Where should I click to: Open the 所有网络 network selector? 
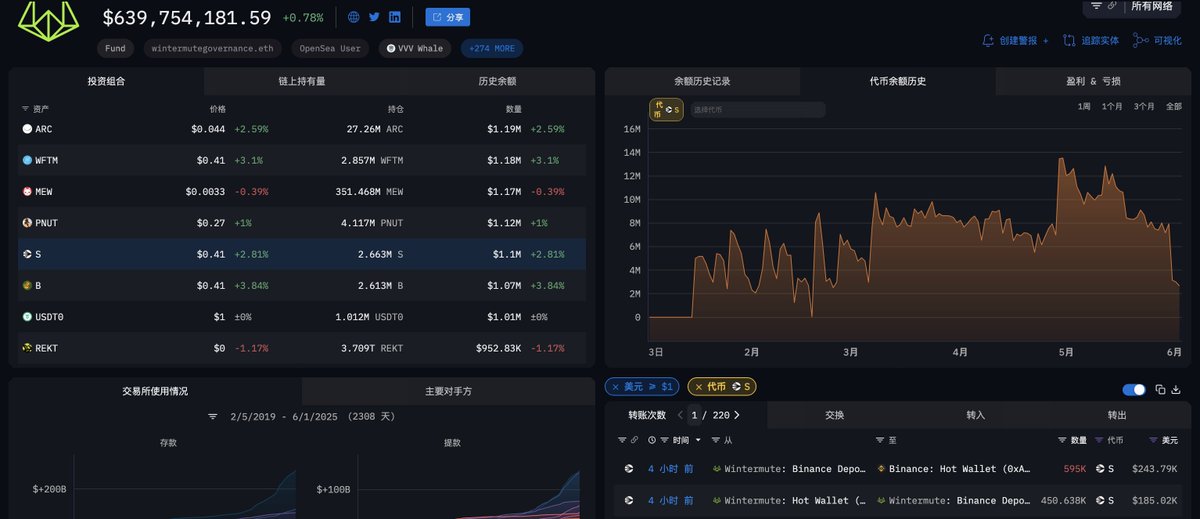pos(1153,6)
